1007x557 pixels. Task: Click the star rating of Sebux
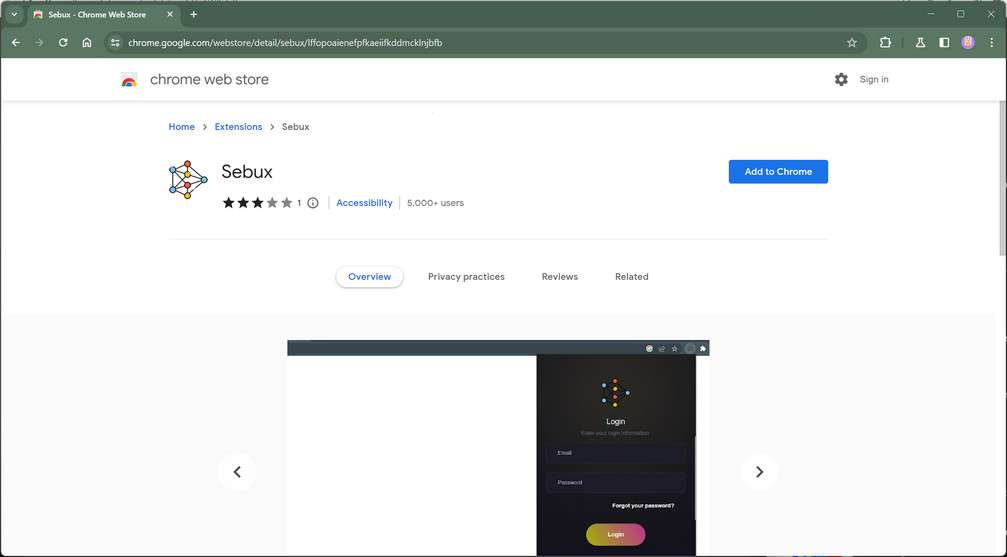[257, 203]
